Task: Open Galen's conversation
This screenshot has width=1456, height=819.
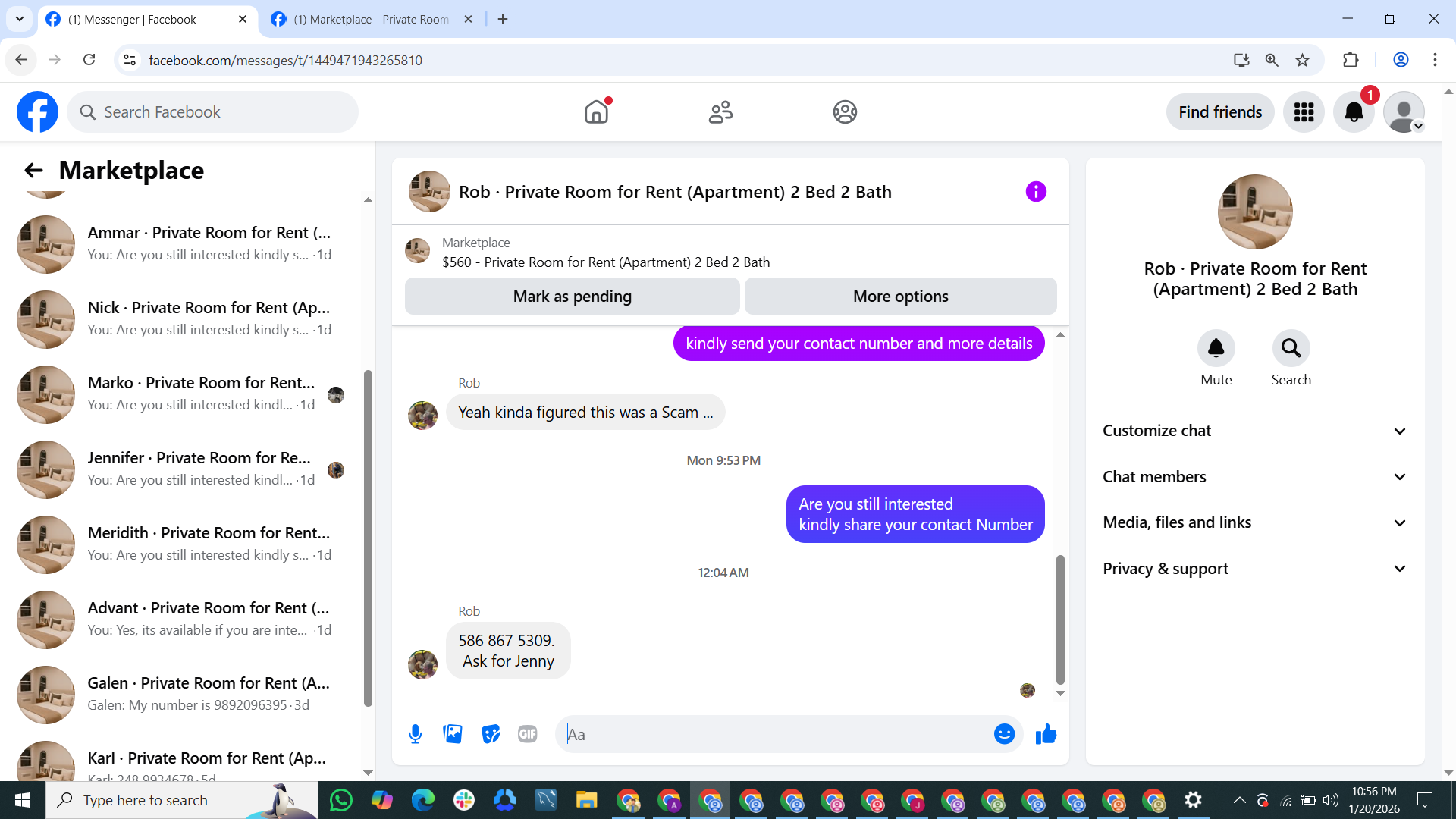Action: coord(182,694)
